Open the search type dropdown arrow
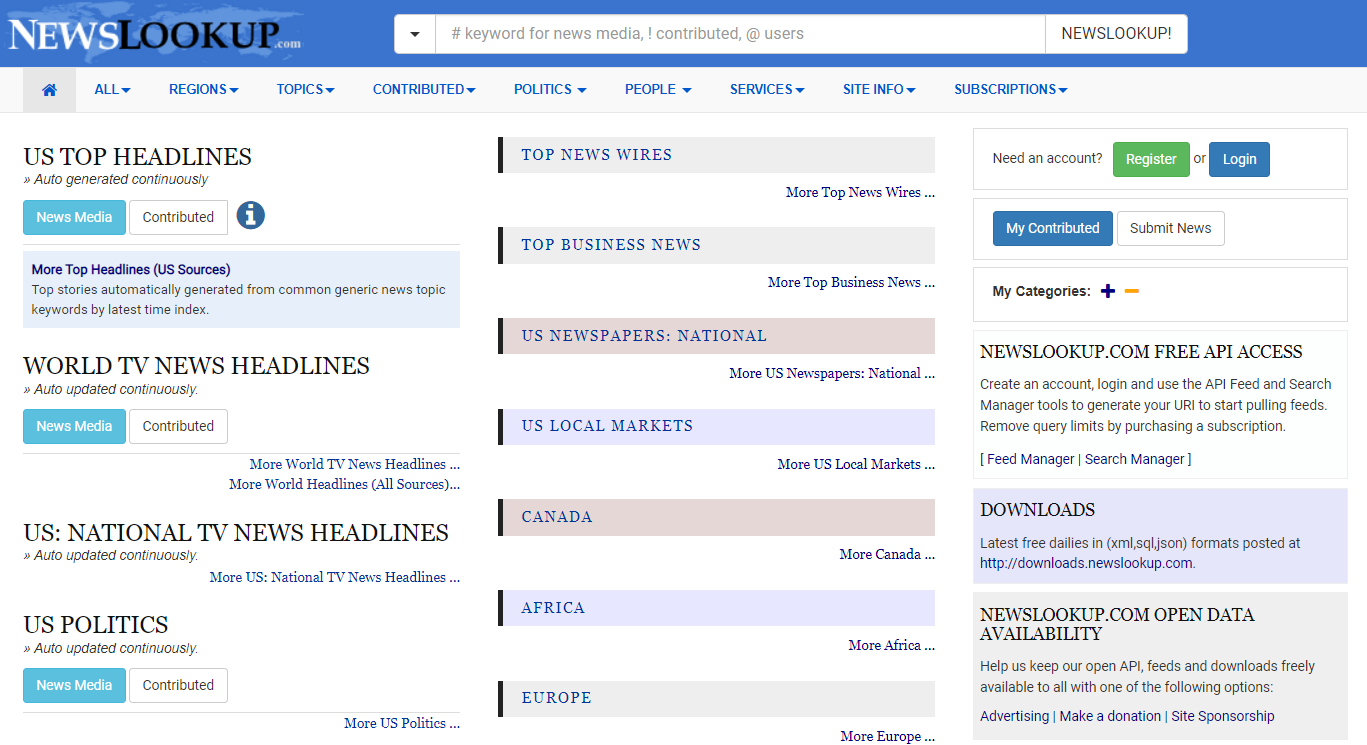This screenshot has width=1367, height=745. click(x=415, y=34)
